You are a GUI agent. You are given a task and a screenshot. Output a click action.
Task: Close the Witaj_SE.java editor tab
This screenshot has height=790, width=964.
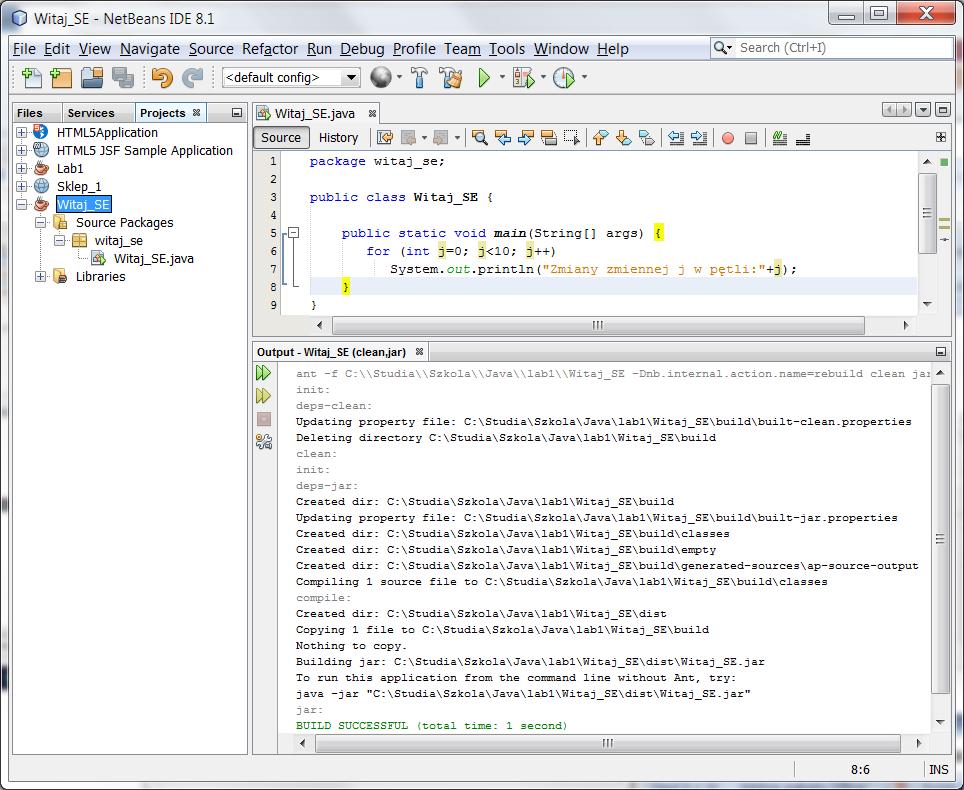coord(372,113)
